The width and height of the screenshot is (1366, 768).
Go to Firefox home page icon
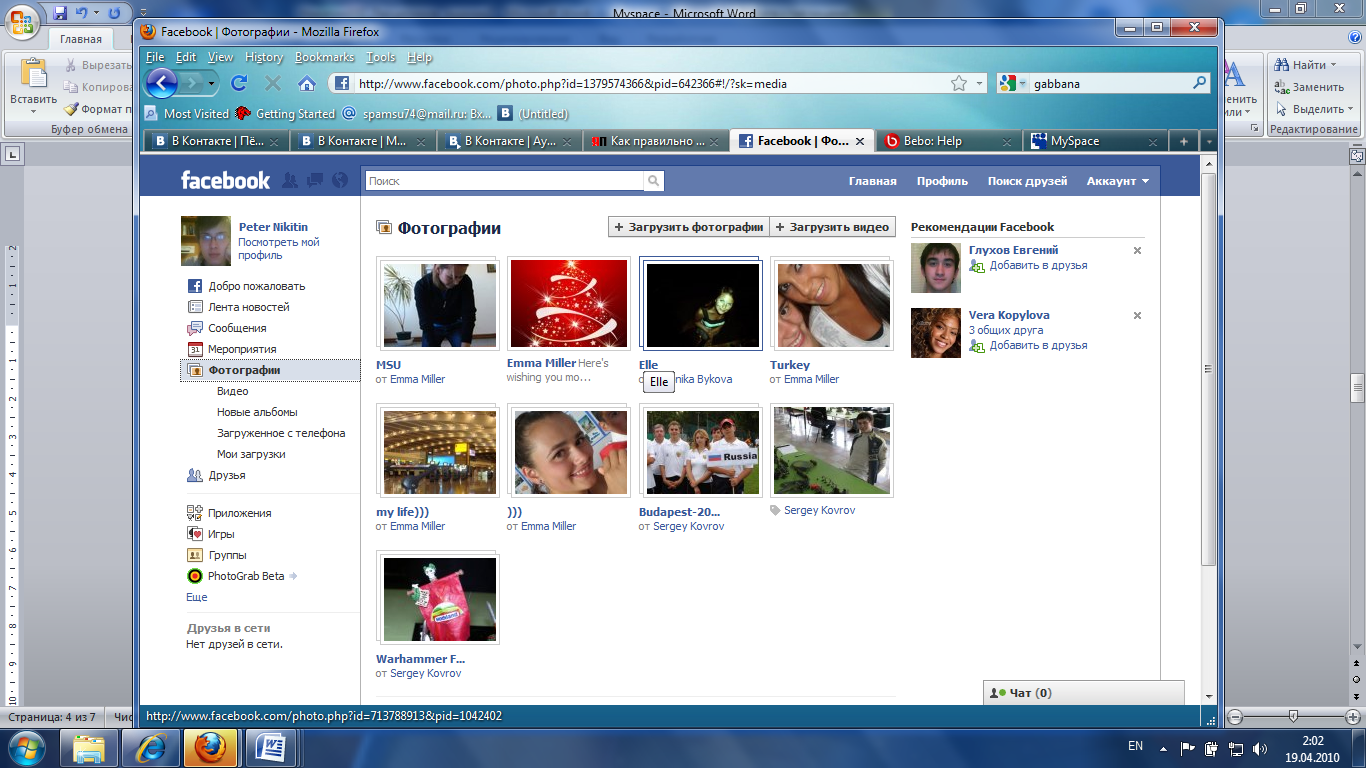tap(307, 83)
